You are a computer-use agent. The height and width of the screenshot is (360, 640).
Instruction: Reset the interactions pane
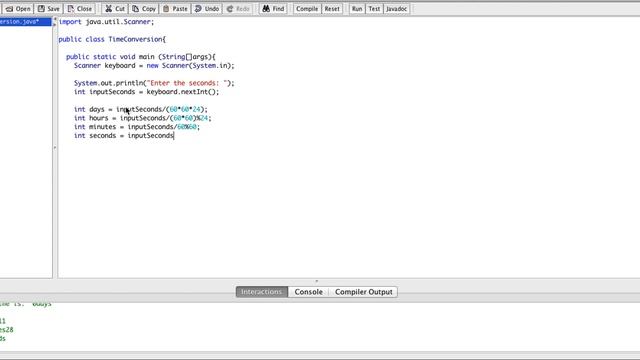[332, 9]
